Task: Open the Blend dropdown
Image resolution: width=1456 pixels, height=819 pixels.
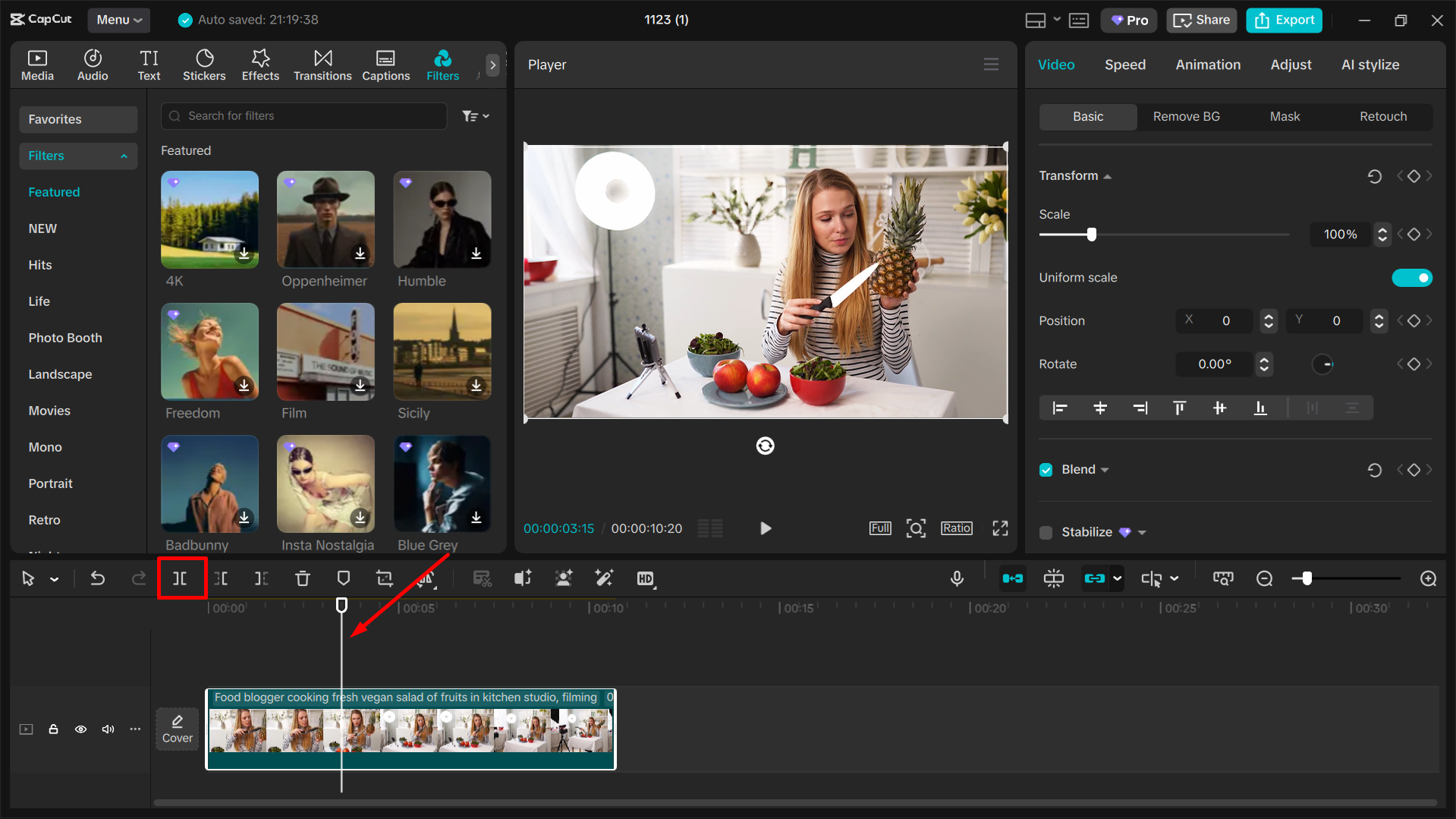Action: coord(1105,469)
